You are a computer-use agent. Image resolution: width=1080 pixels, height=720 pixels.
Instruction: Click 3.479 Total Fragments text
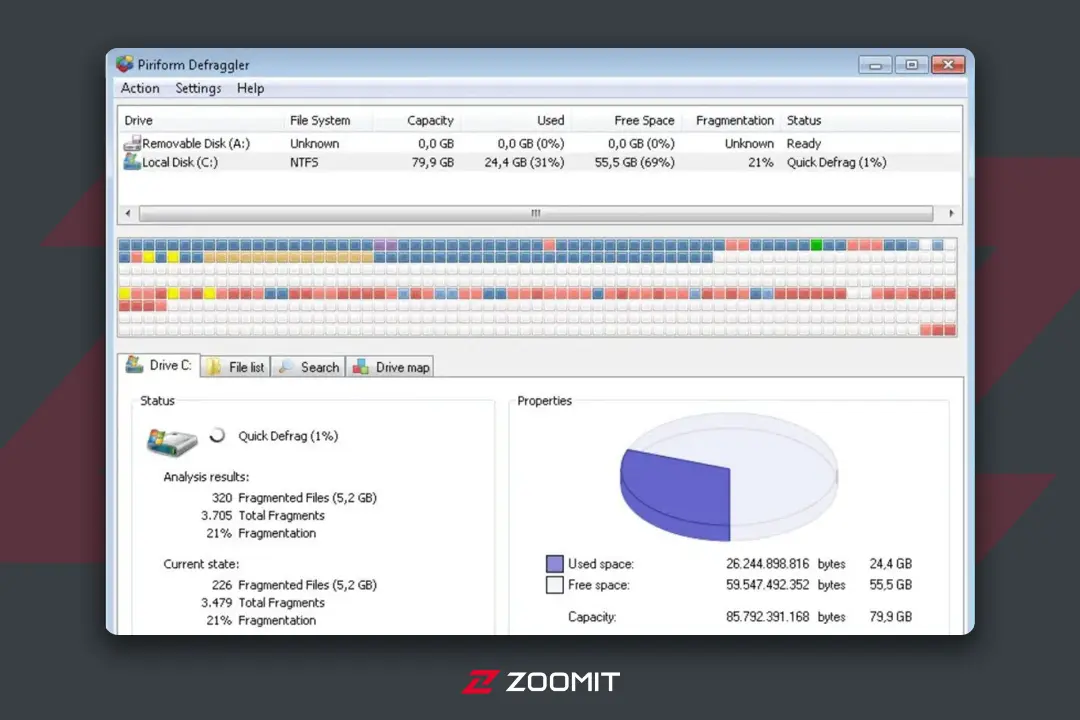click(262, 603)
